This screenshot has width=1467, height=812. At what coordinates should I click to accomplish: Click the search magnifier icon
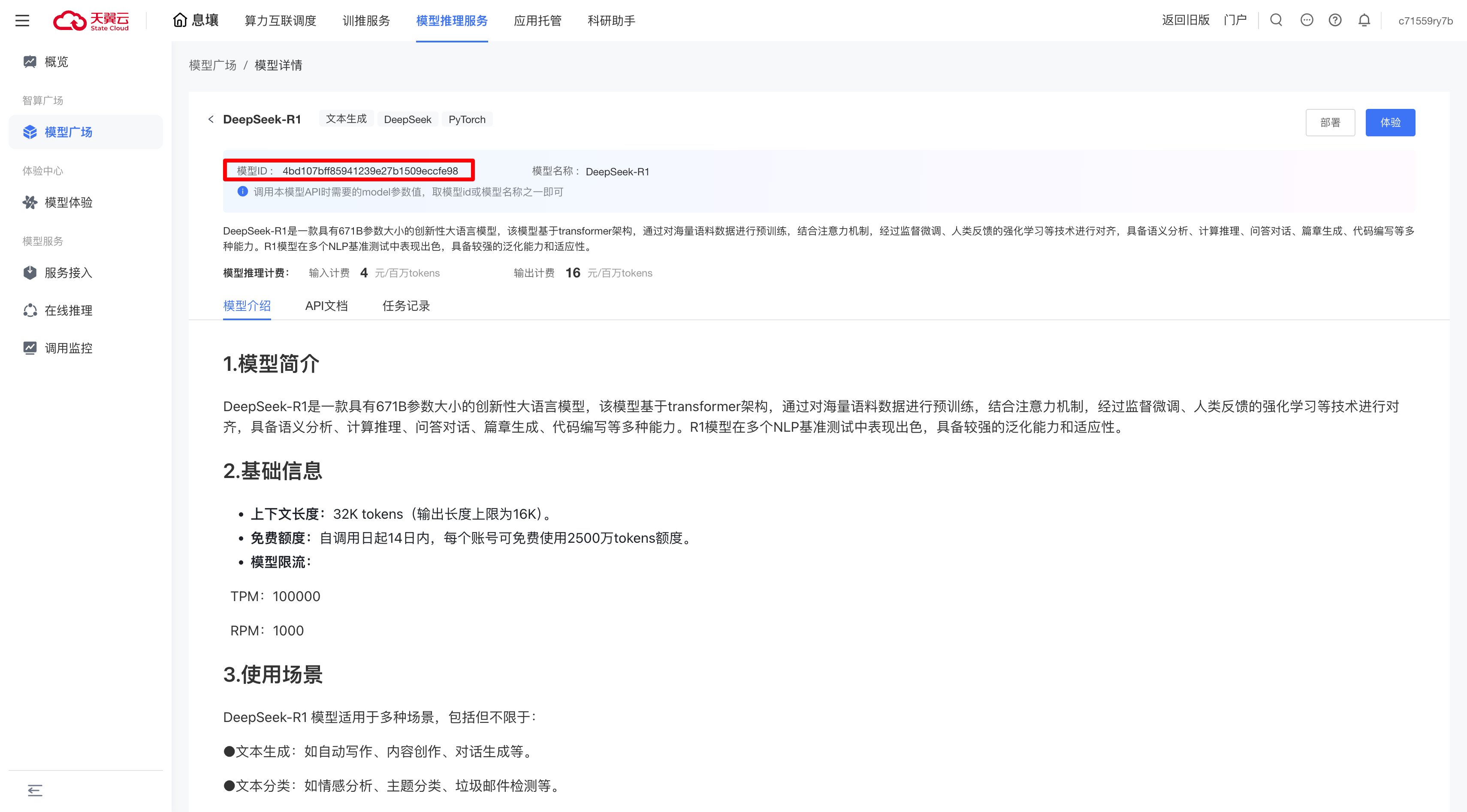tap(1276, 21)
